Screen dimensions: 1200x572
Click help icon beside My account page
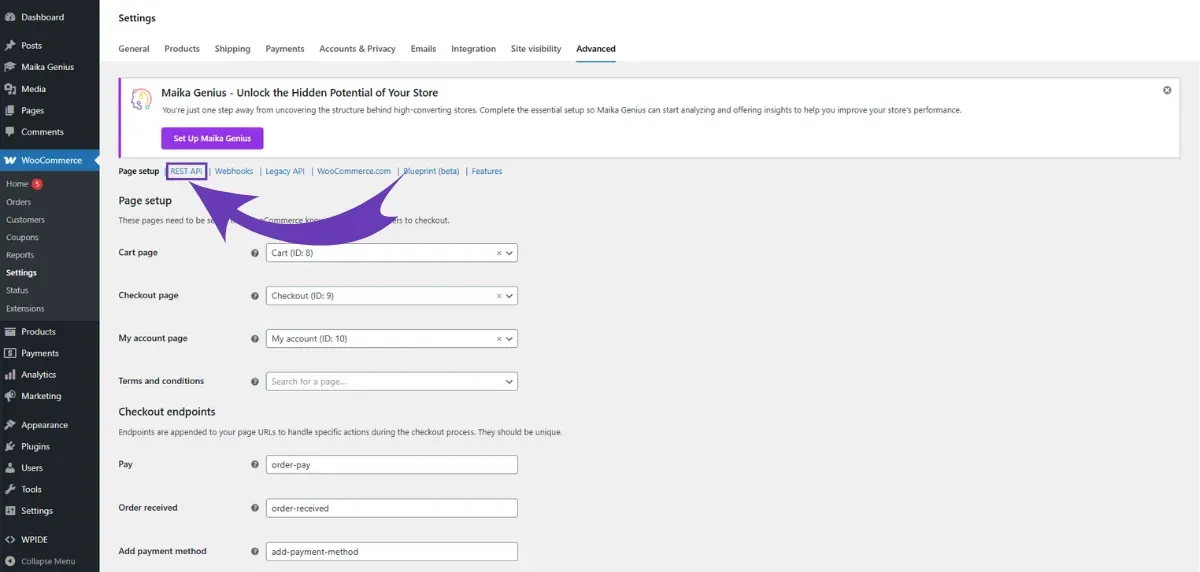pos(254,339)
